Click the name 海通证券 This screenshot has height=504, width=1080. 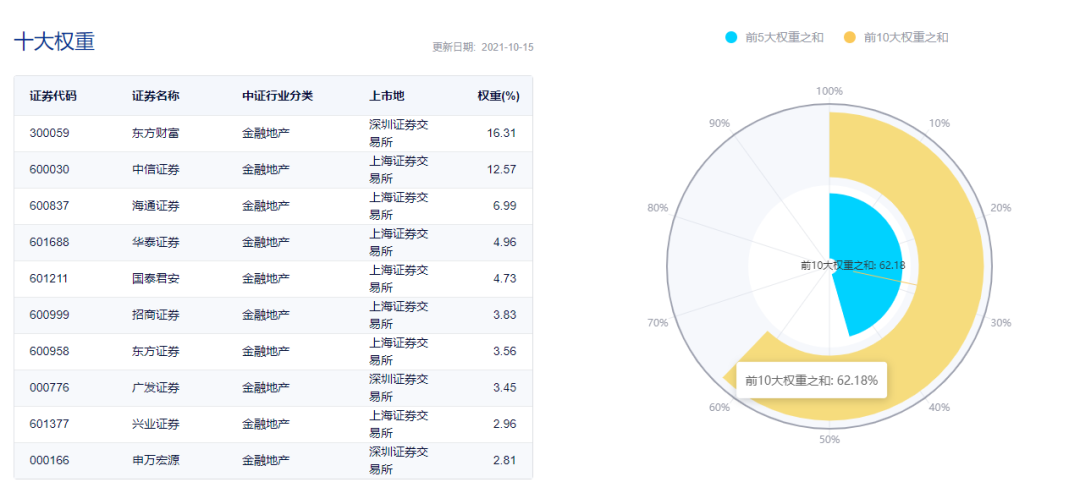pyautogui.click(x=156, y=206)
